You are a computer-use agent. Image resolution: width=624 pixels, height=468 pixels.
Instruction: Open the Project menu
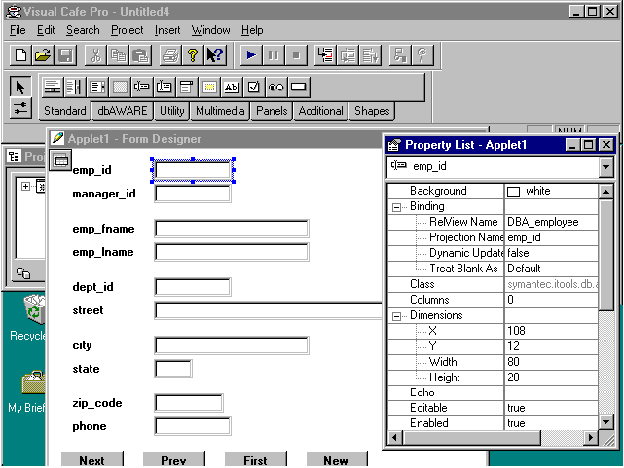pyautogui.click(x=127, y=30)
